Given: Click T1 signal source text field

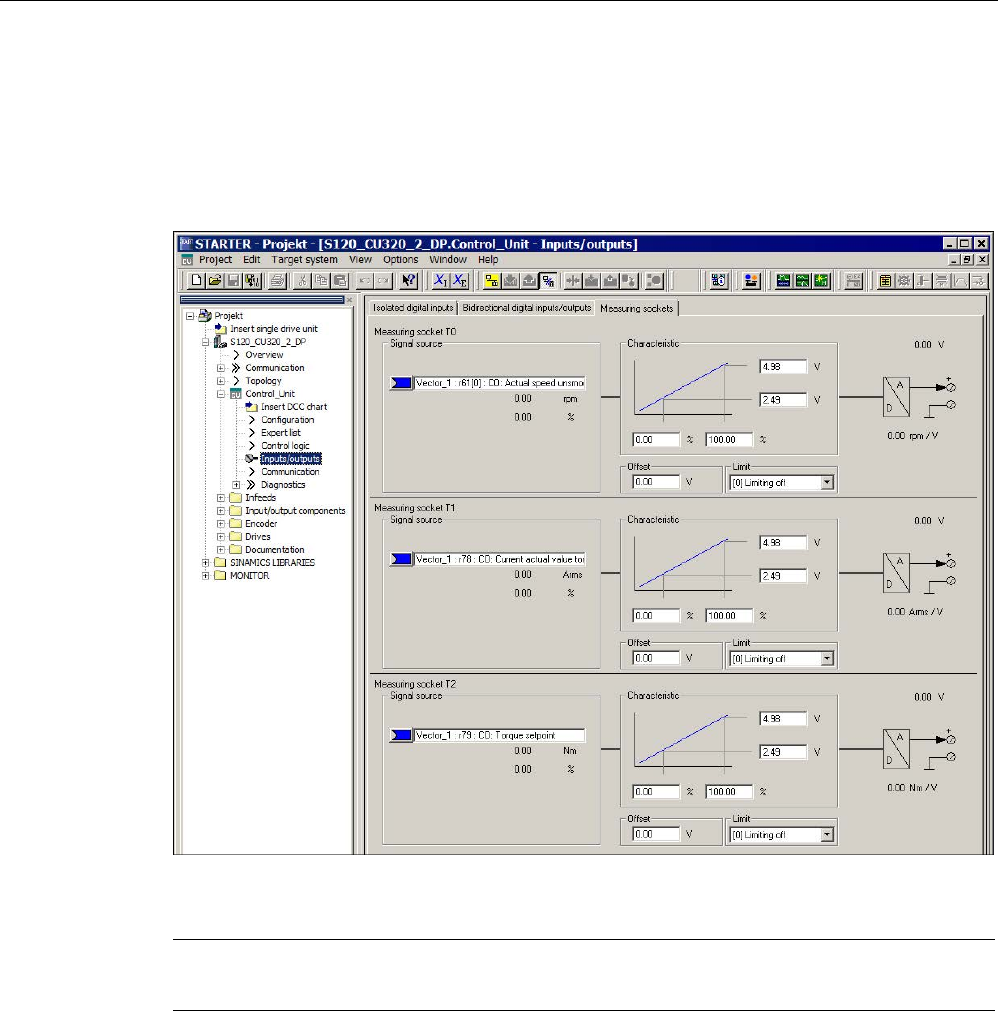Looking at the screenshot, I should [499, 559].
